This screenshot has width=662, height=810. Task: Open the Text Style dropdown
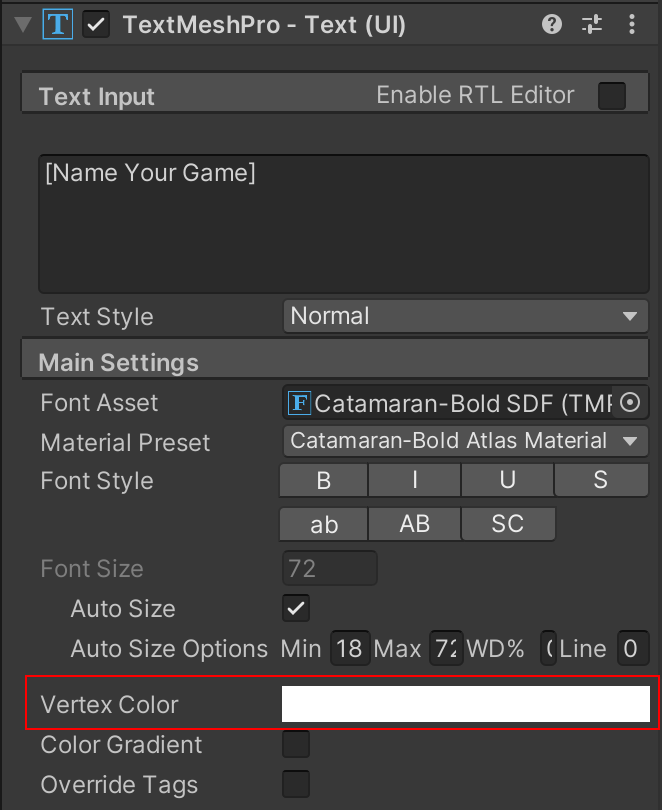click(x=465, y=317)
